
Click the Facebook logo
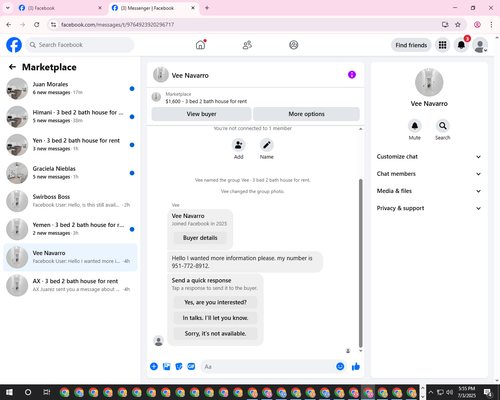point(14,45)
